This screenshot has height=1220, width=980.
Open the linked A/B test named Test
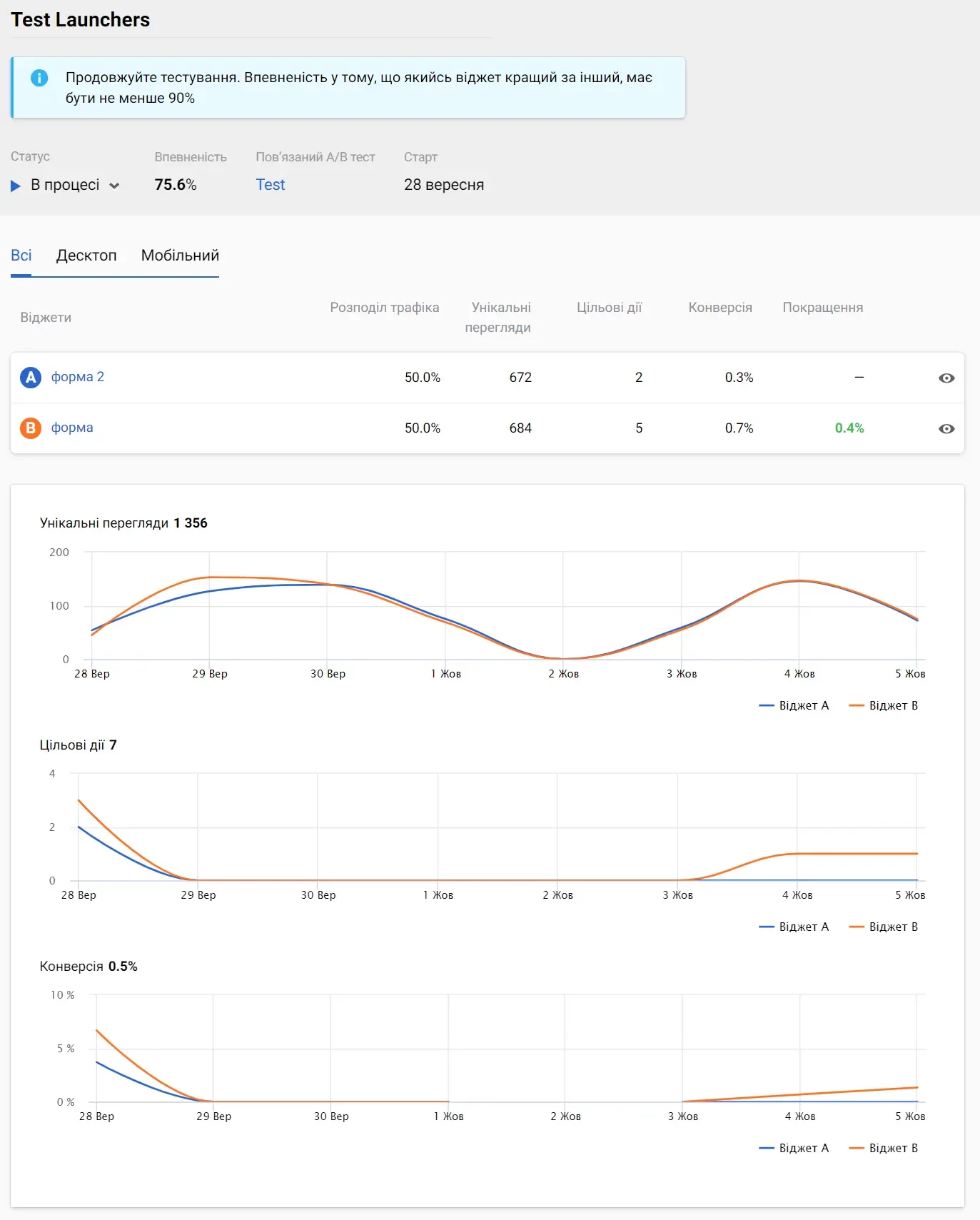click(270, 185)
